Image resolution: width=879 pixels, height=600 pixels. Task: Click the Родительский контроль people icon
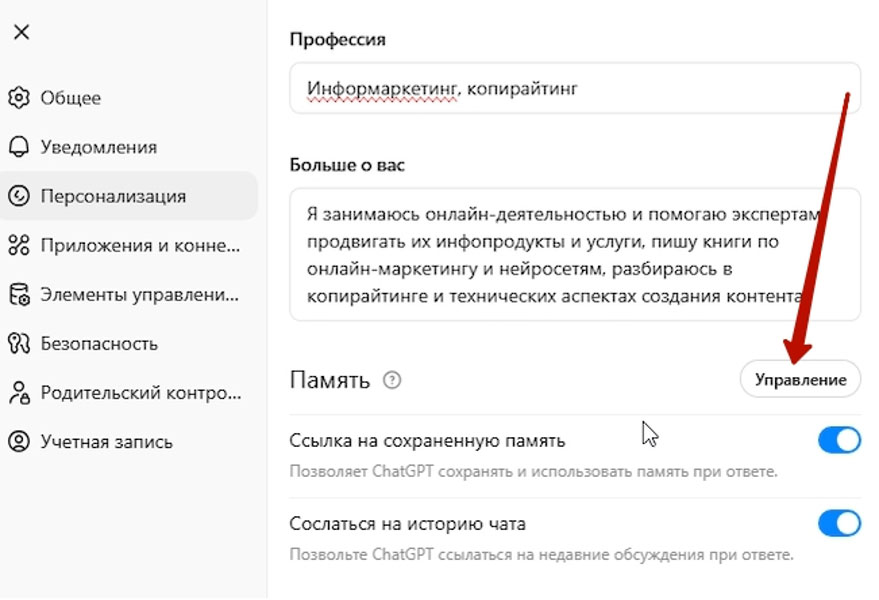pyautogui.click(x=19, y=392)
